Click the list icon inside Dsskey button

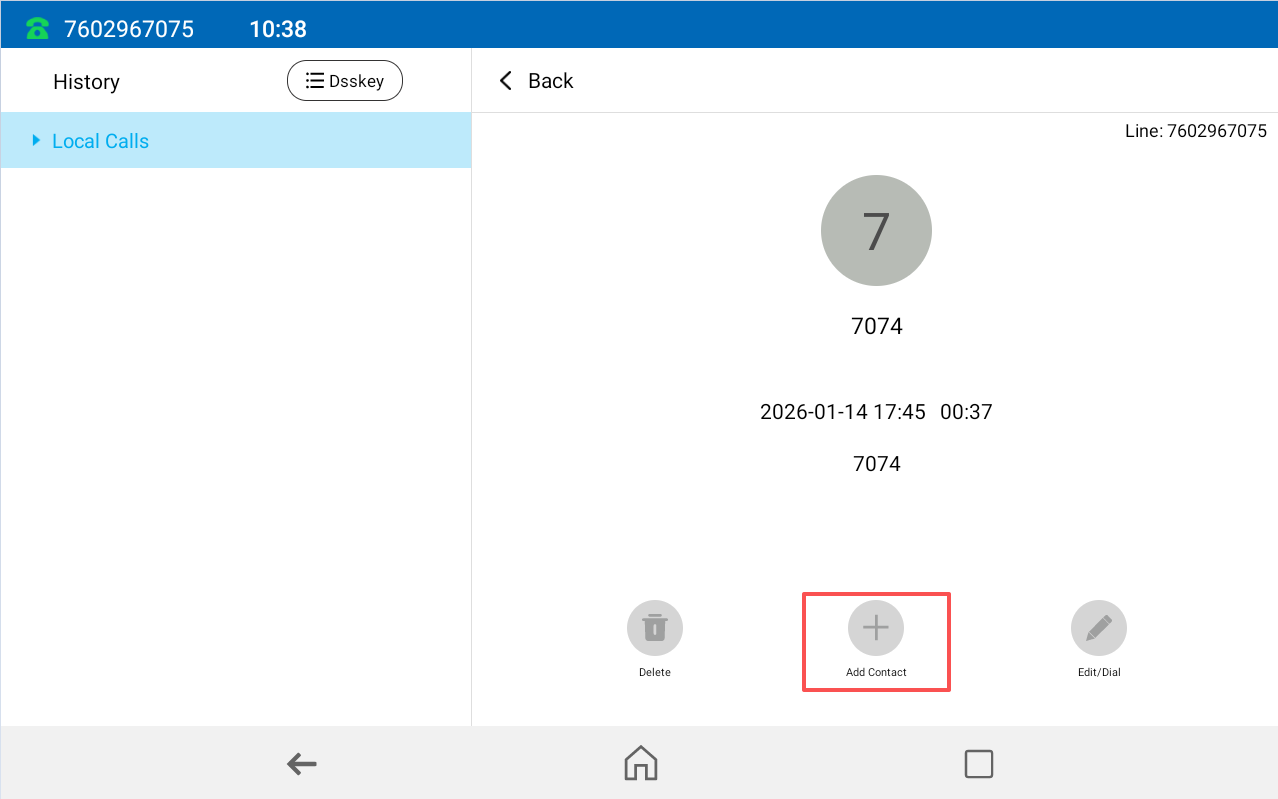click(314, 81)
